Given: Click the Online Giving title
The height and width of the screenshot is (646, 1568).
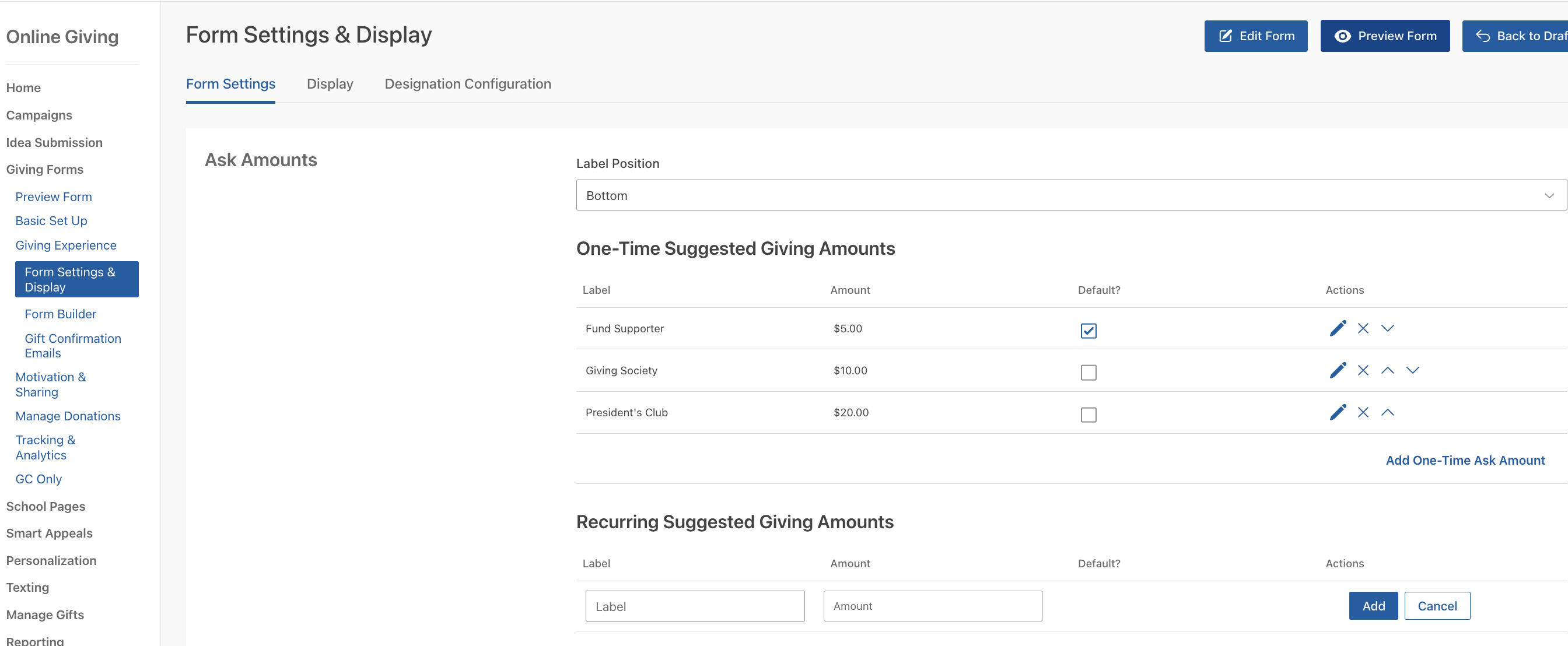Looking at the screenshot, I should tap(62, 37).
